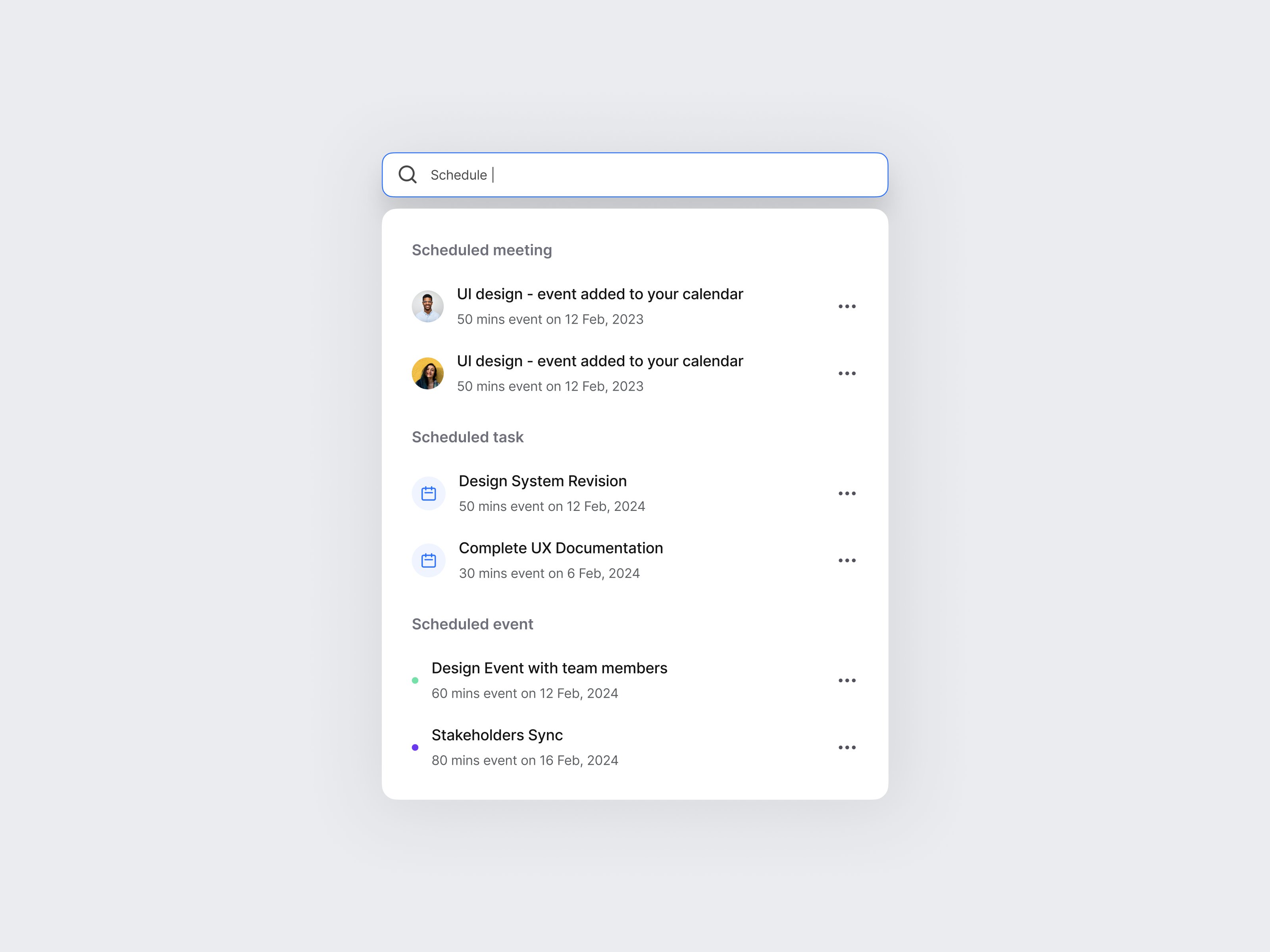Open the Design System Revision task
This screenshot has height=952, width=1270.
point(543,481)
